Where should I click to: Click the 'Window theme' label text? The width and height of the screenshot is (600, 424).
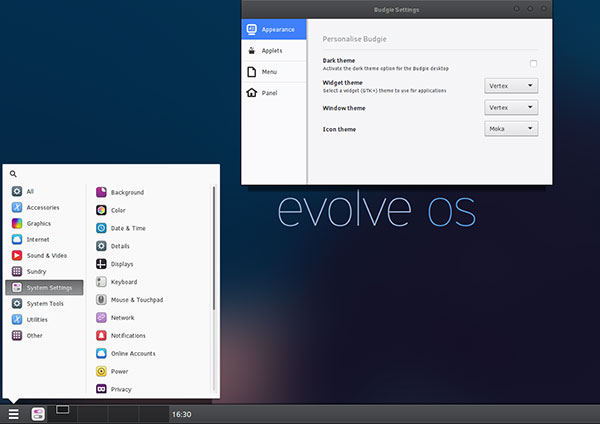[x=344, y=108]
